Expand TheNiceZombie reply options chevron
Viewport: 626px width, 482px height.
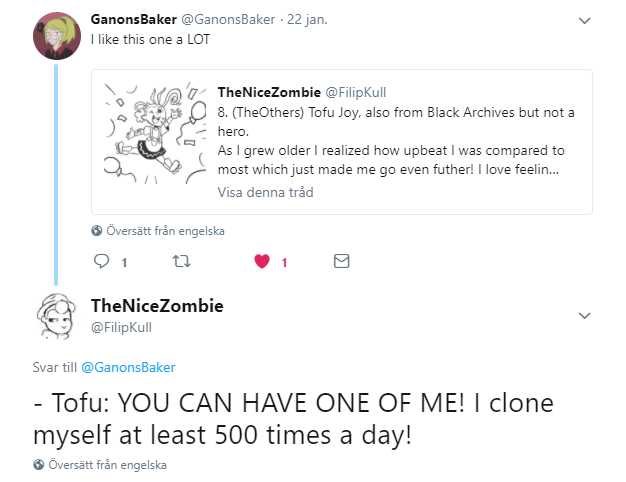tap(585, 316)
